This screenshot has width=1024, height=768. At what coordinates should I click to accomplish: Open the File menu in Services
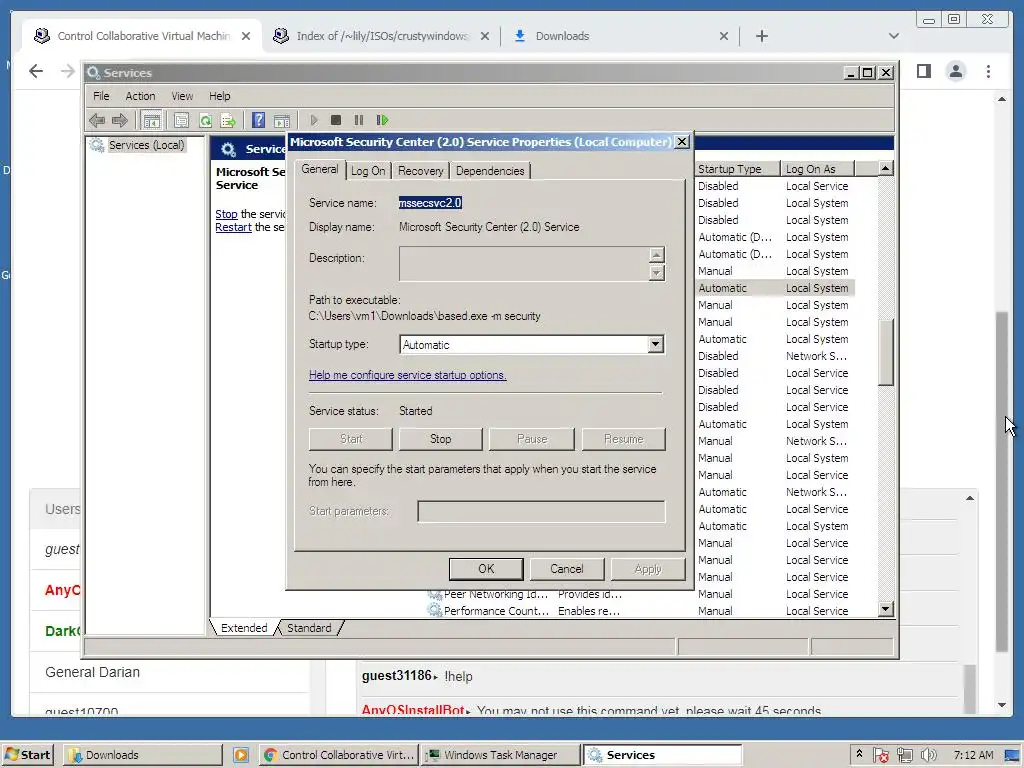101,96
